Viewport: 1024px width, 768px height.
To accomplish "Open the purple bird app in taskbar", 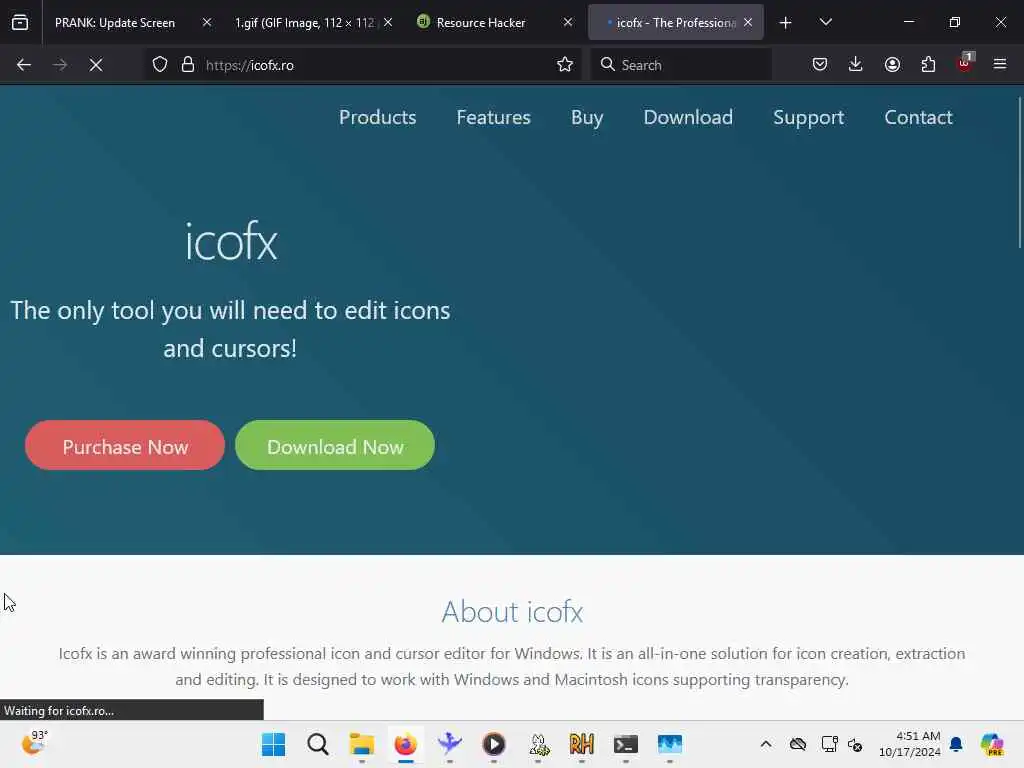I will click(449, 744).
